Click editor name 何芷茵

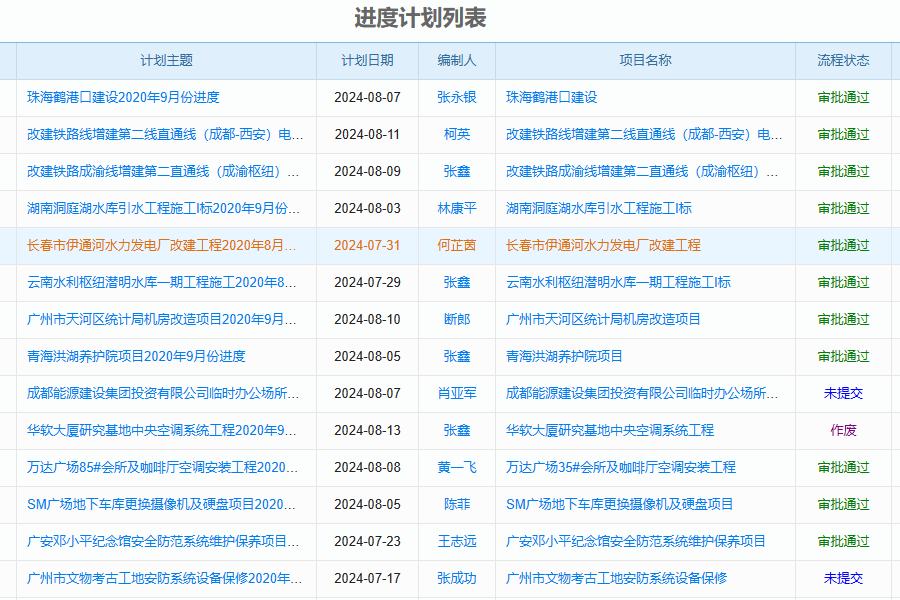(457, 245)
